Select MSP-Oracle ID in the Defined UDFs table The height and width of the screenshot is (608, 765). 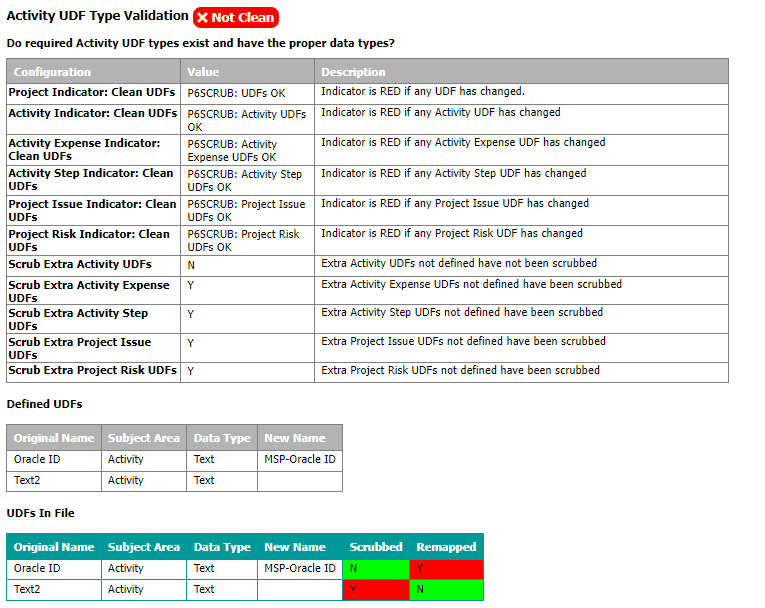[x=299, y=460]
